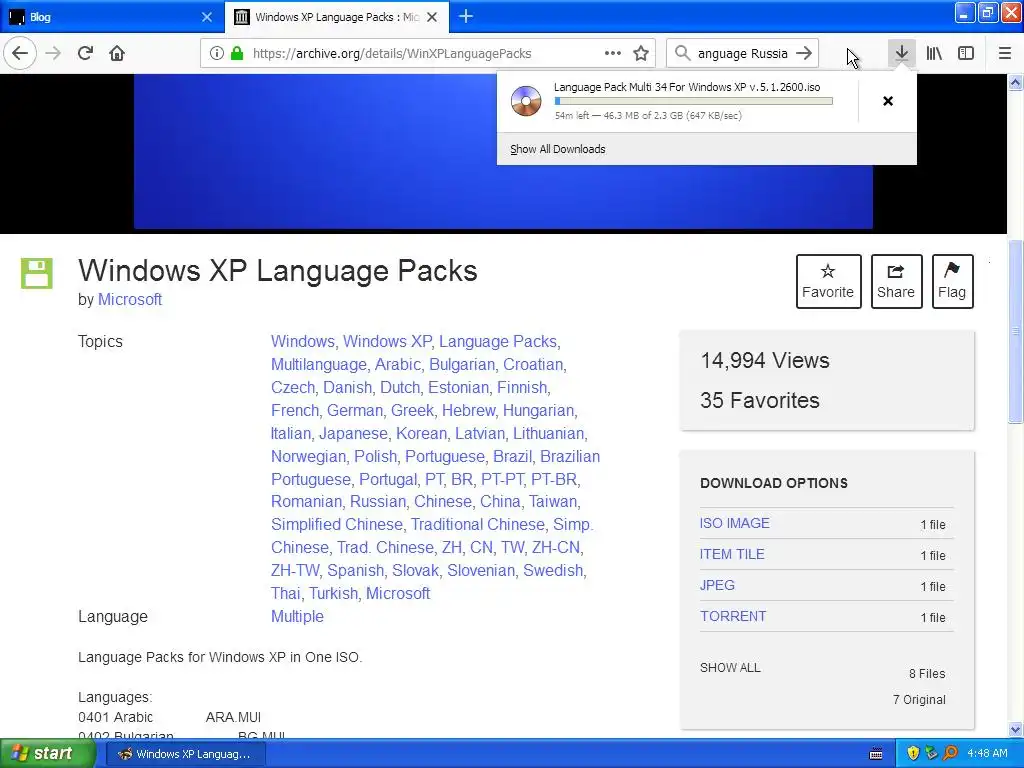
Task: Click the Windows XP Languag taskbar button
Action: [x=186, y=754]
